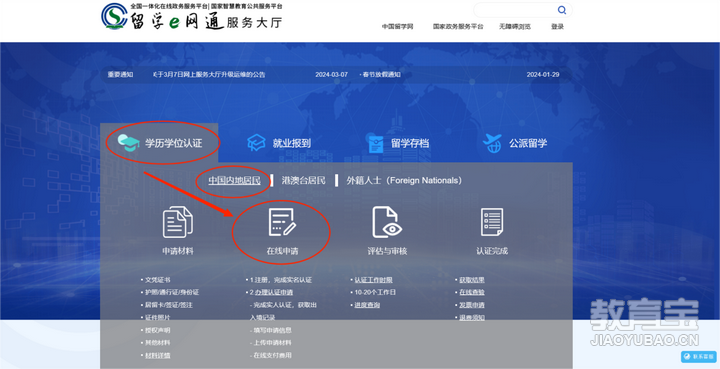Open the 材料详情 link
Screen dimensions: 720x369
point(158,355)
